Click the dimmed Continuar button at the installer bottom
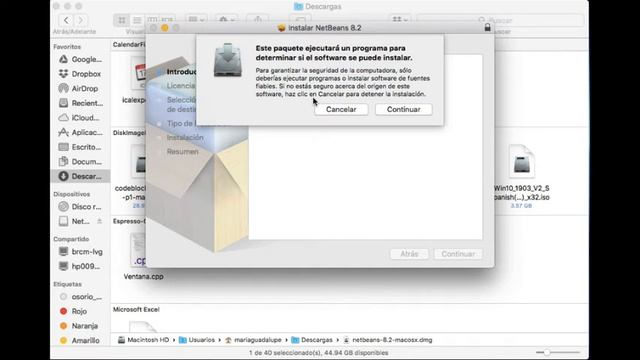Image resolution: width=640 pixels, height=360 pixels. 458,254
